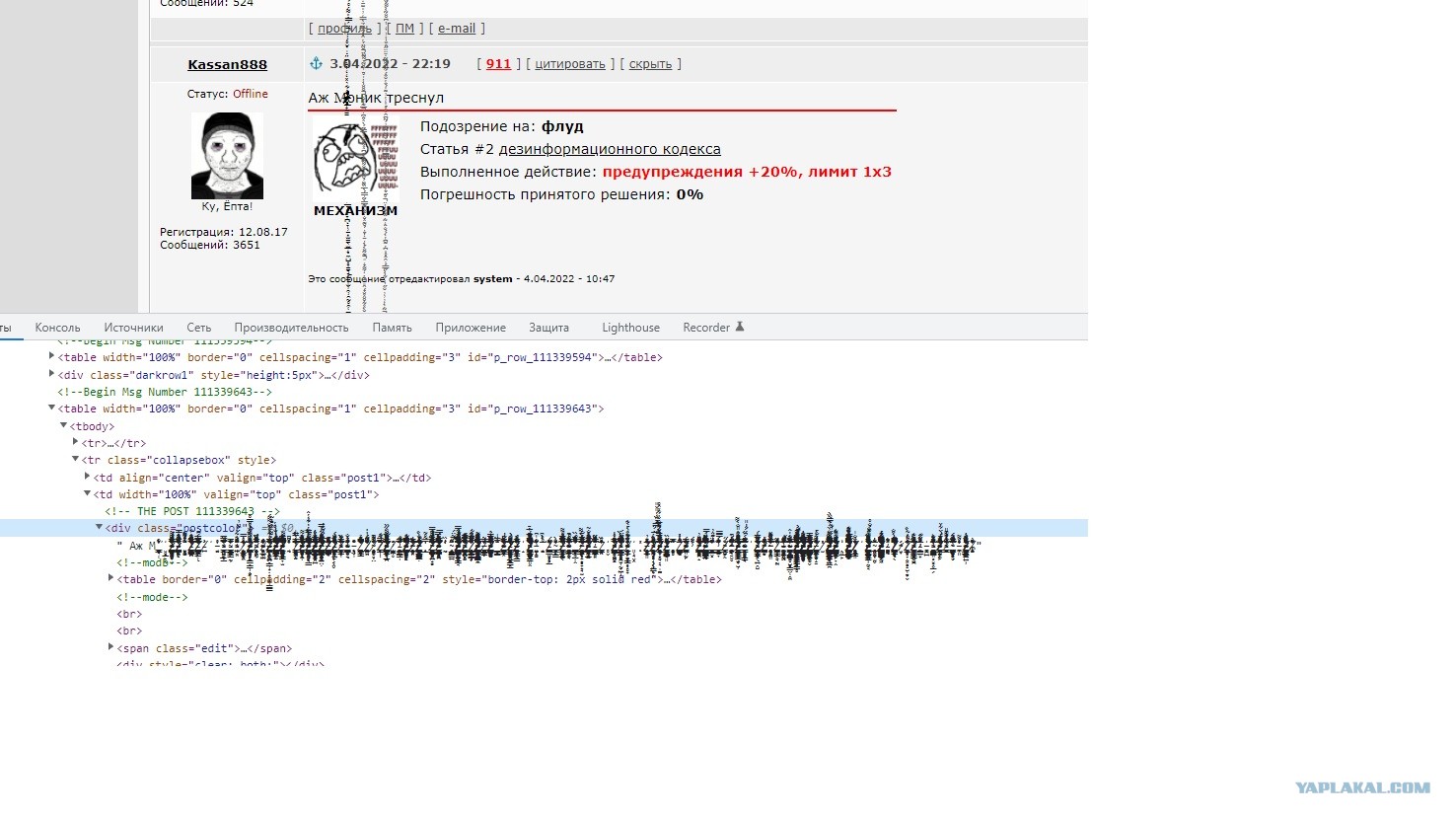Image resolution: width=1456 pixels, height=817 pixels.
Task: Open the Lighthouse tab
Action: click(x=630, y=328)
